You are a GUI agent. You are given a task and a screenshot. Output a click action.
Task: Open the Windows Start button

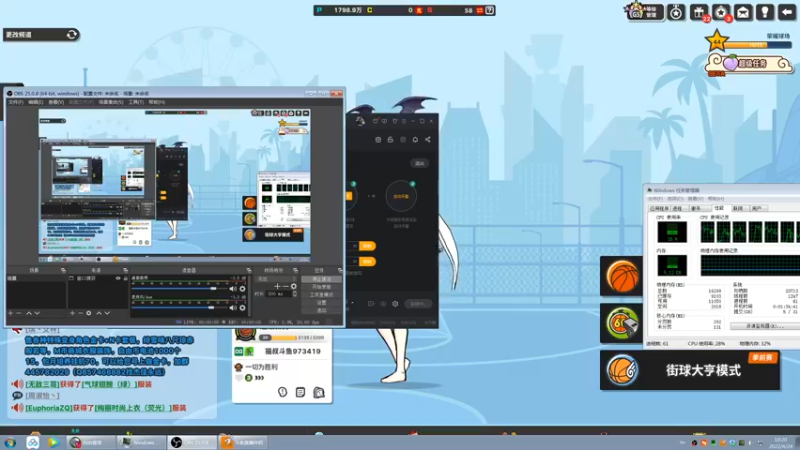point(10,442)
